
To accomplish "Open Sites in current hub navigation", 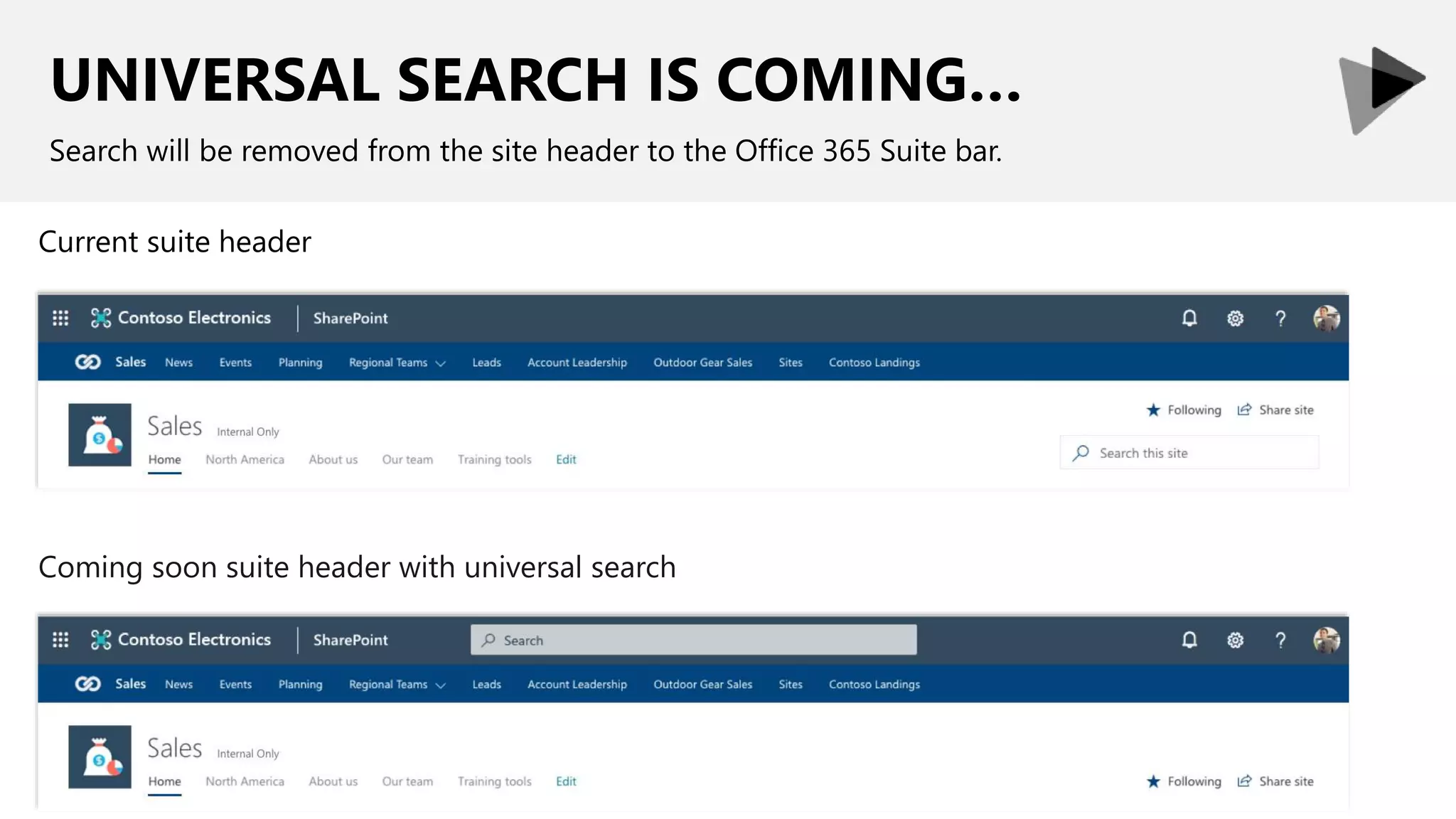I will click(791, 363).
